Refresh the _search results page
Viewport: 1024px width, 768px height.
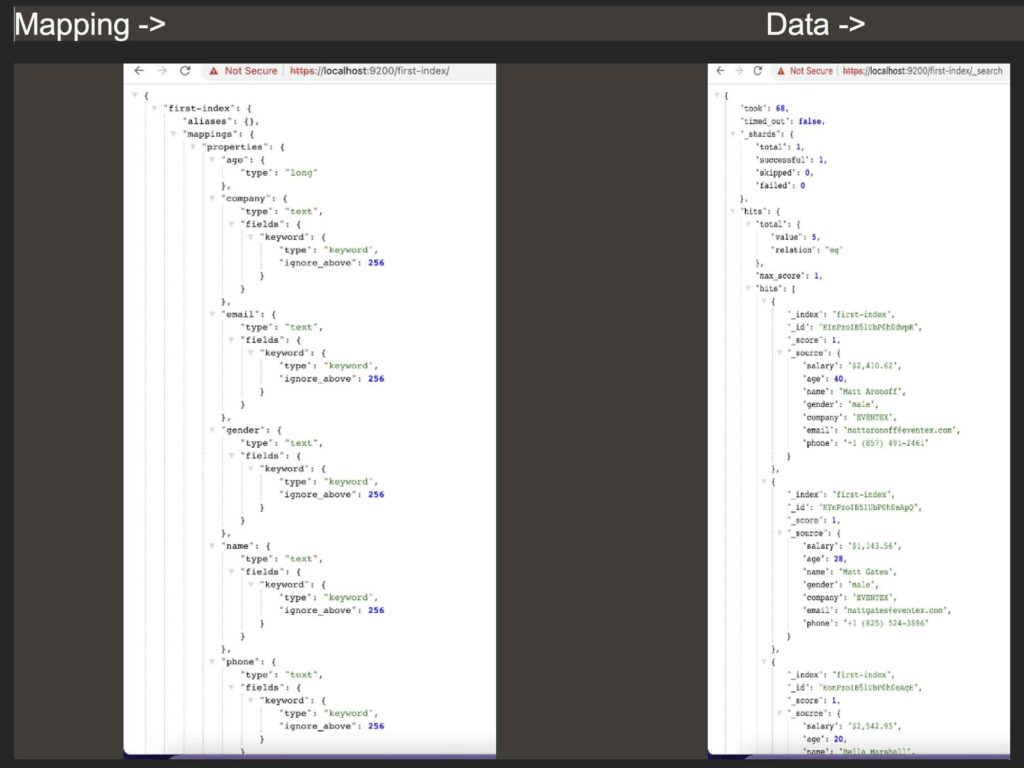[x=757, y=71]
